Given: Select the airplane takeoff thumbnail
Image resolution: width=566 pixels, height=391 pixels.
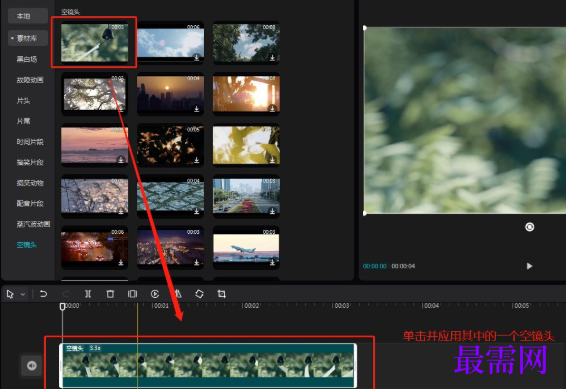Looking at the screenshot, I should point(246,248).
